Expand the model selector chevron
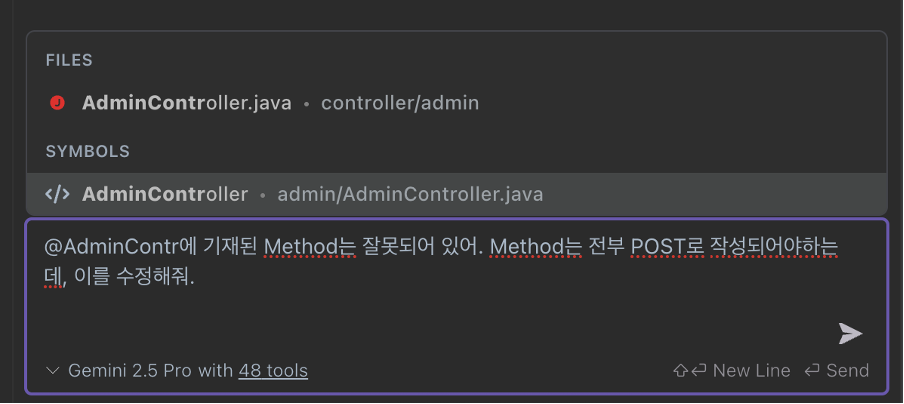 click(52, 370)
